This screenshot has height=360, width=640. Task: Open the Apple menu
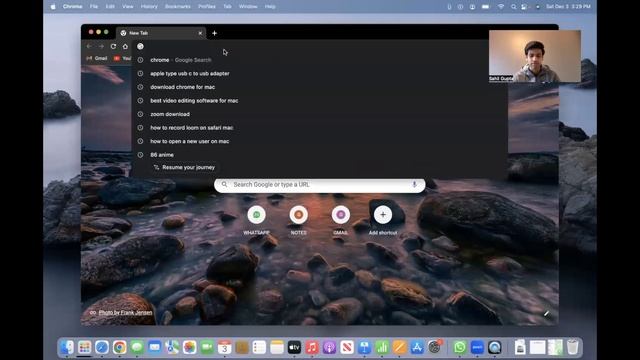53,7
